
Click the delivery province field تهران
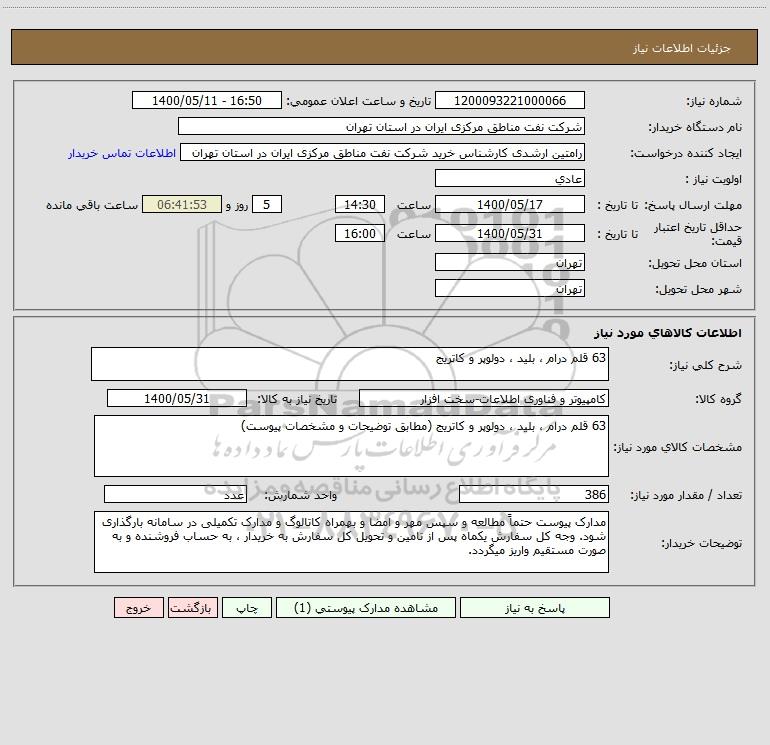510,262
